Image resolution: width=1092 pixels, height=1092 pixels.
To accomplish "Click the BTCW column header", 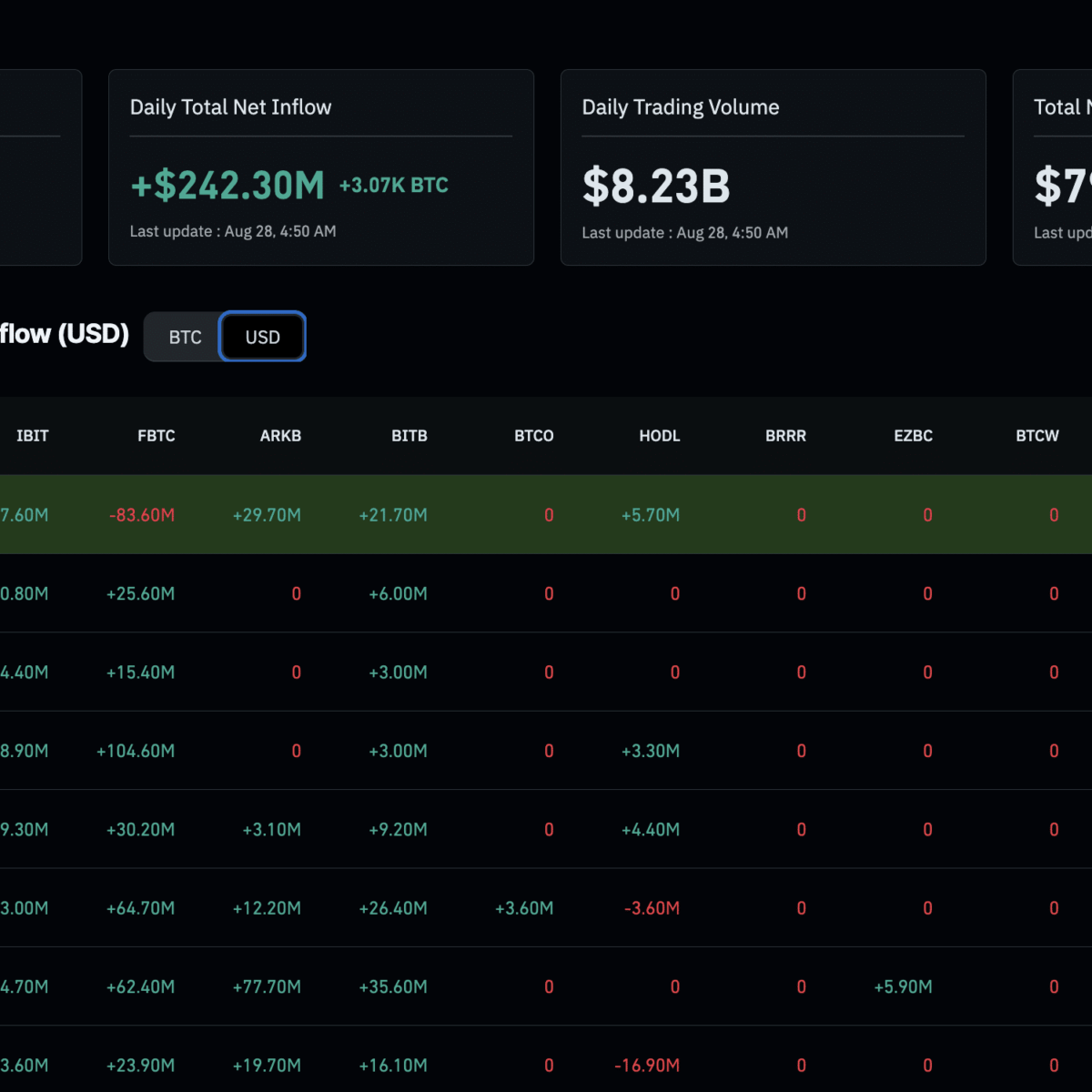I will click(x=1037, y=436).
